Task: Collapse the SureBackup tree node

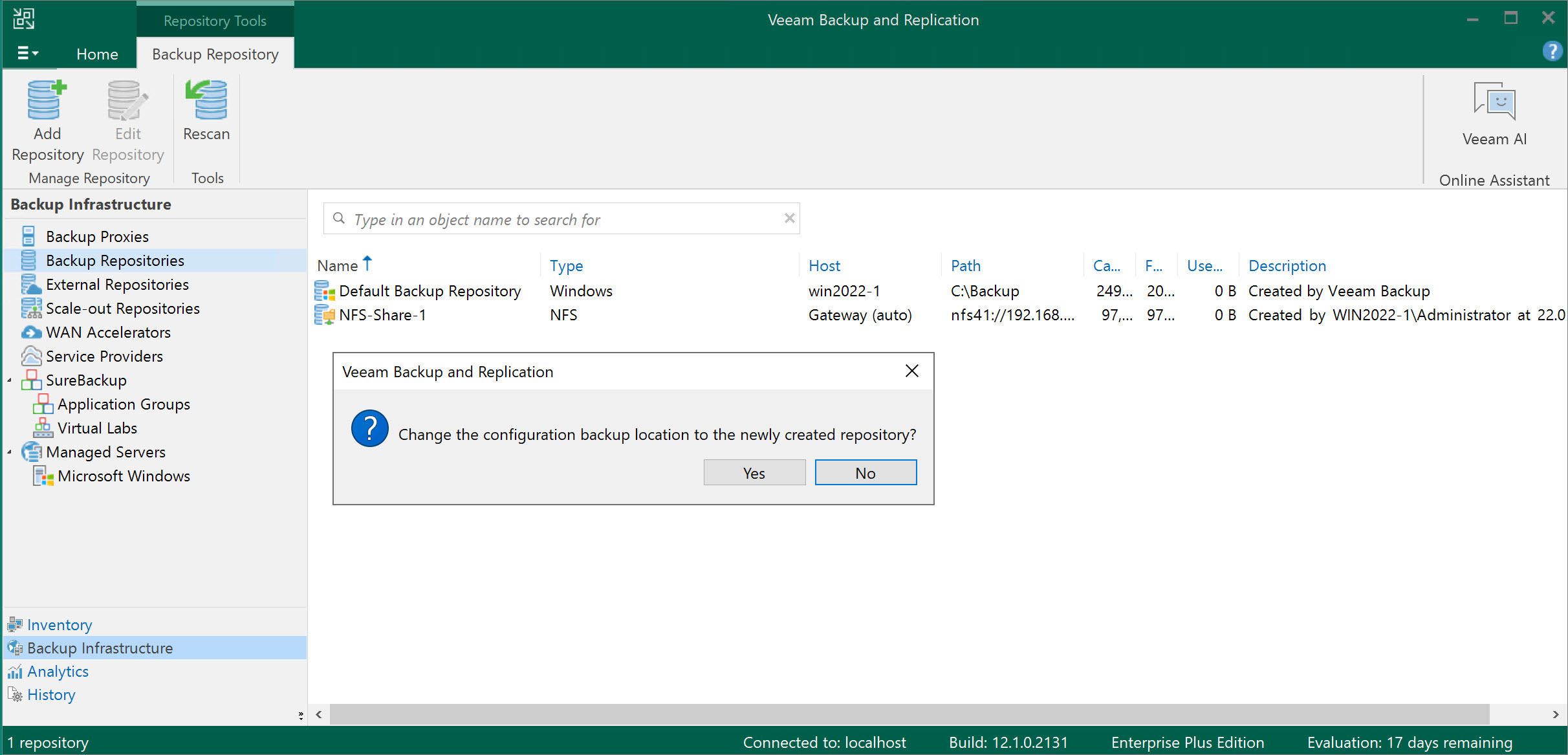Action: coord(9,380)
